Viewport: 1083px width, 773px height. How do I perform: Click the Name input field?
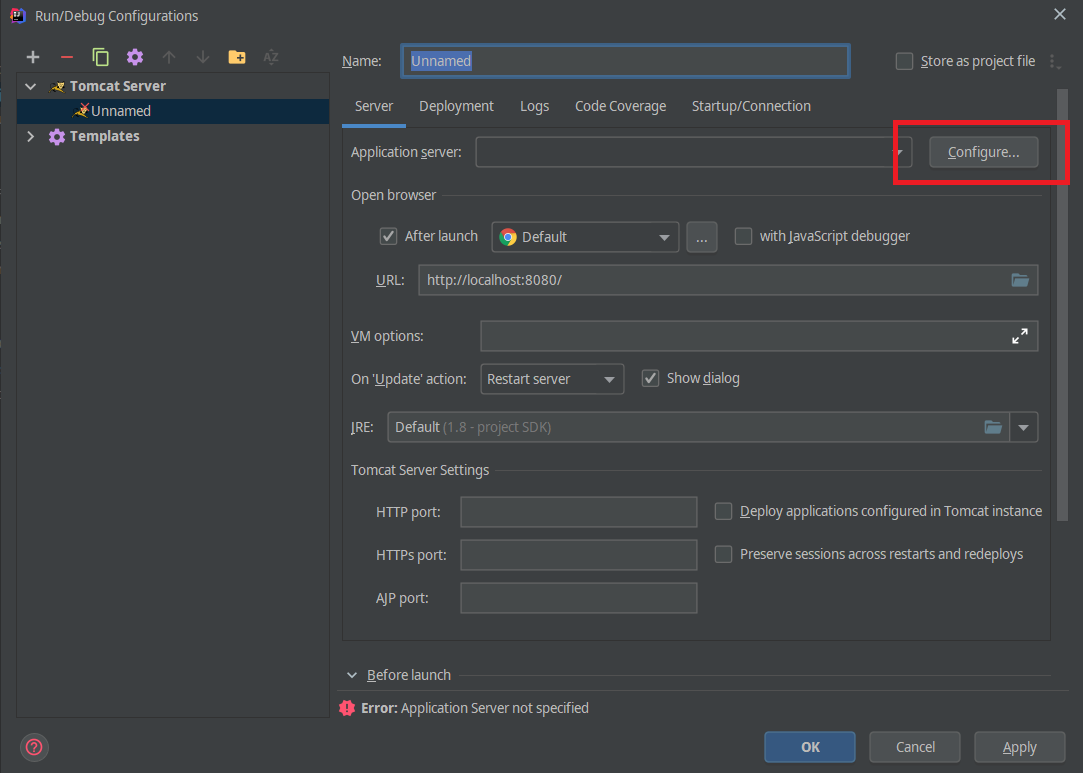click(625, 61)
